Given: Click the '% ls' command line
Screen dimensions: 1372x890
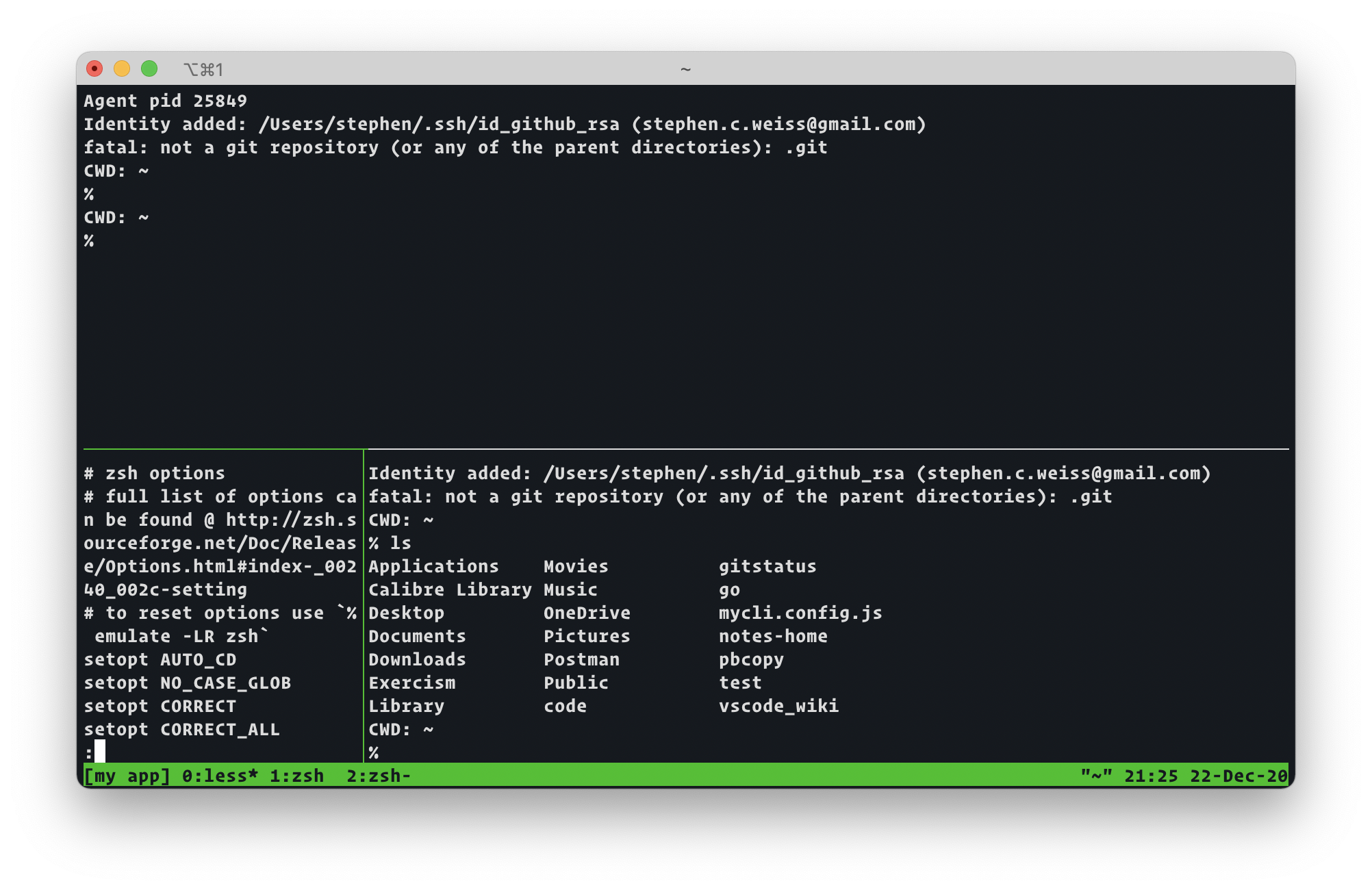Looking at the screenshot, I should coord(390,543).
